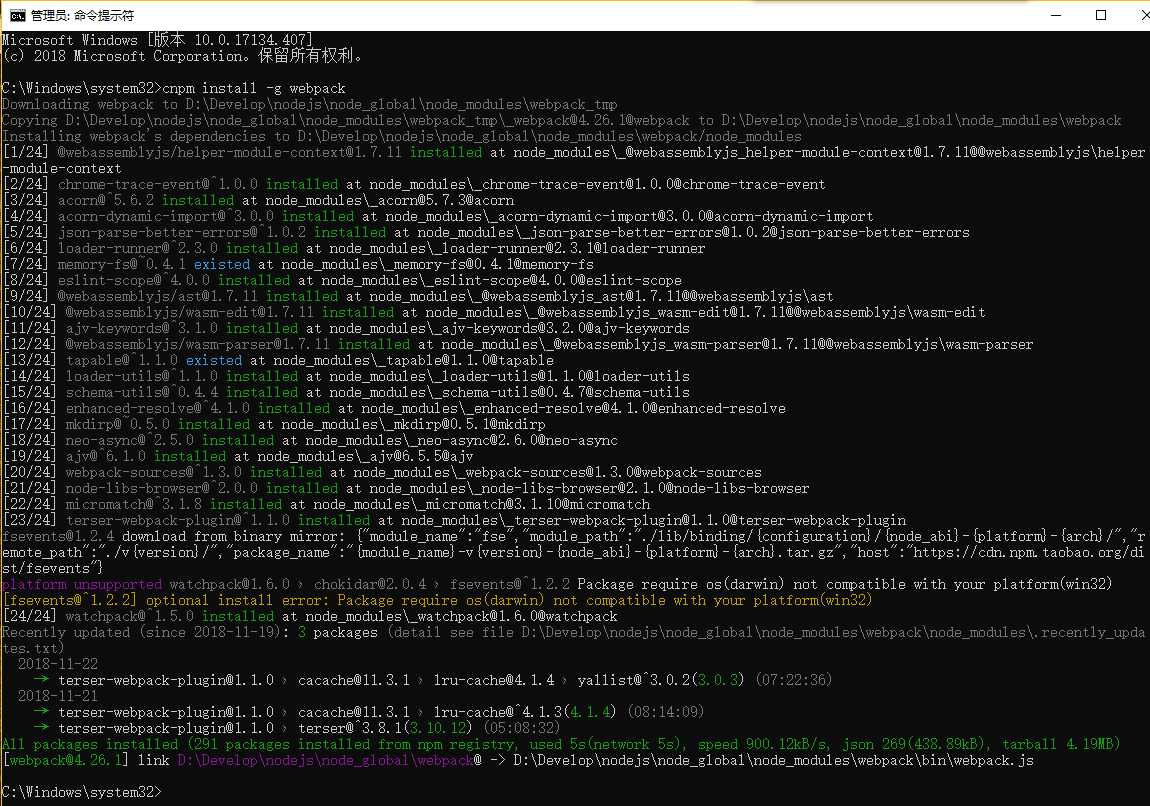This screenshot has width=1150, height=806.
Task: Click the [19/24] ajv line
Action: click(x=238, y=456)
